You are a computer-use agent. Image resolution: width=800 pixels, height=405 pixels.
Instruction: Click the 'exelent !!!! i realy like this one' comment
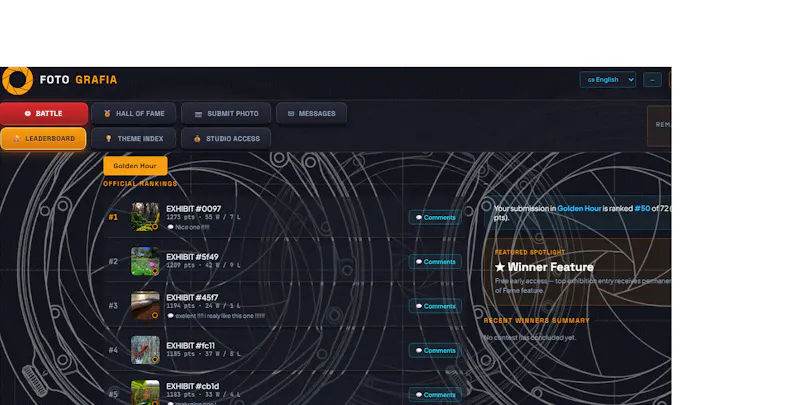click(220, 316)
